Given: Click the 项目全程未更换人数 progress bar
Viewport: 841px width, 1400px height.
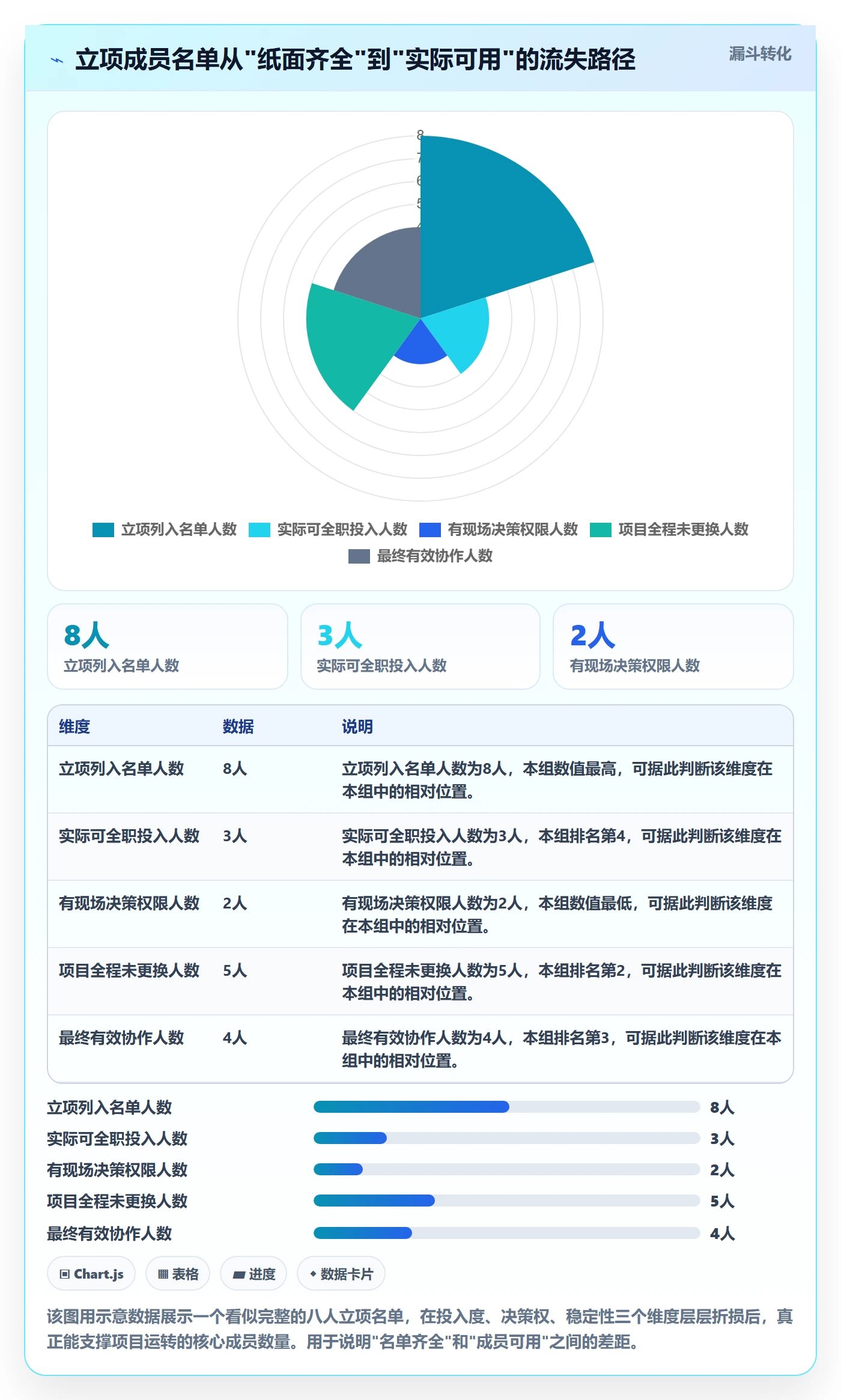Looking at the screenshot, I should 507,1201.
